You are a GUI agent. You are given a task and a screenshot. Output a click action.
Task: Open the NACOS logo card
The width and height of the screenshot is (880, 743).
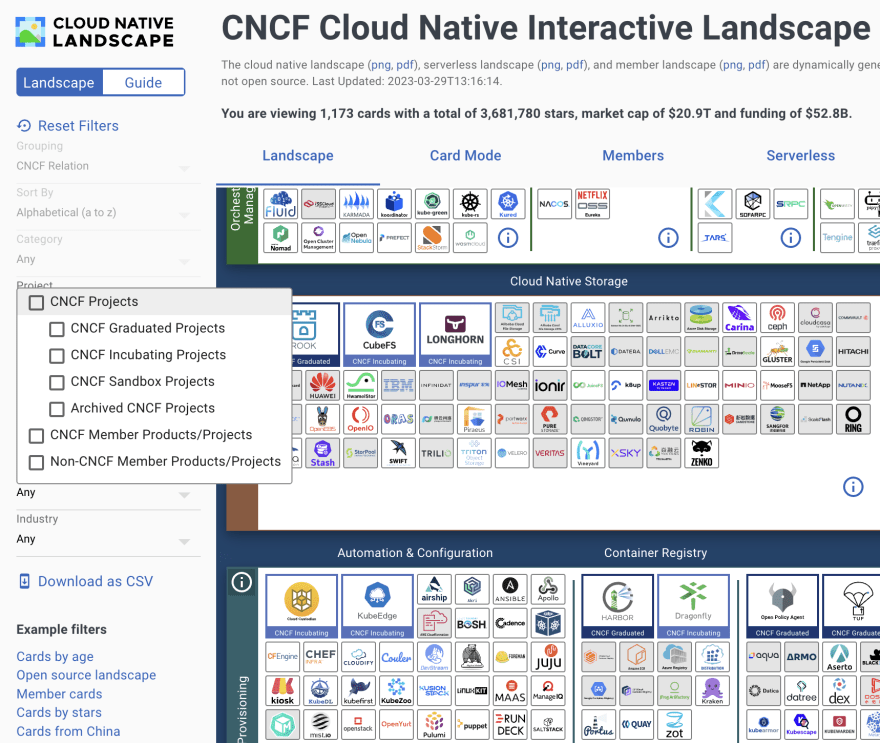pos(554,204)
